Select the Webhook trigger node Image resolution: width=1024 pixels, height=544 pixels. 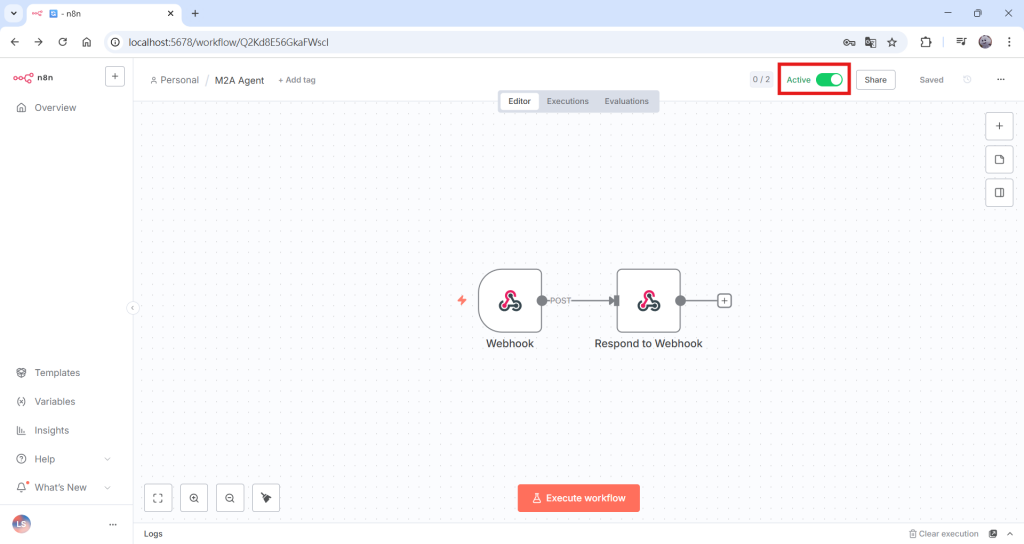tap(510, 300)
